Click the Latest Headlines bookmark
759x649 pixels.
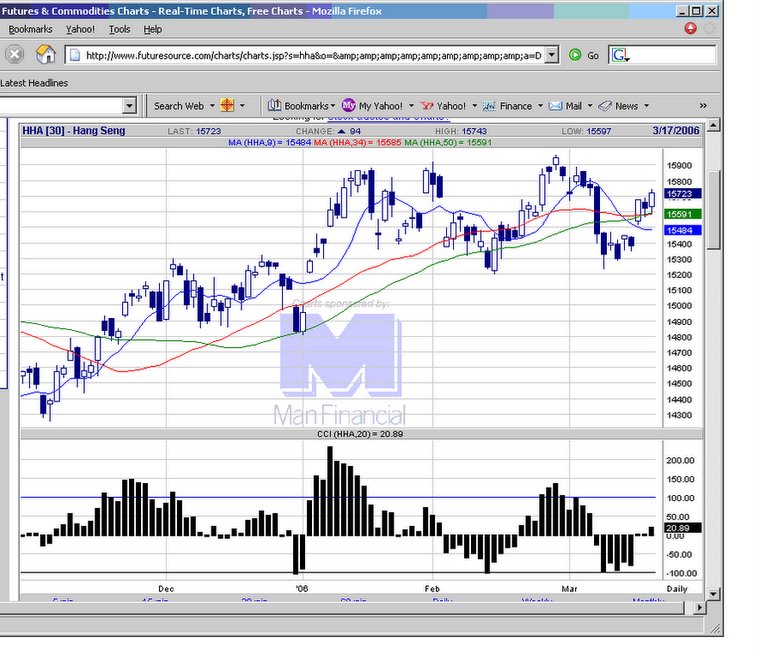[34, 83]
